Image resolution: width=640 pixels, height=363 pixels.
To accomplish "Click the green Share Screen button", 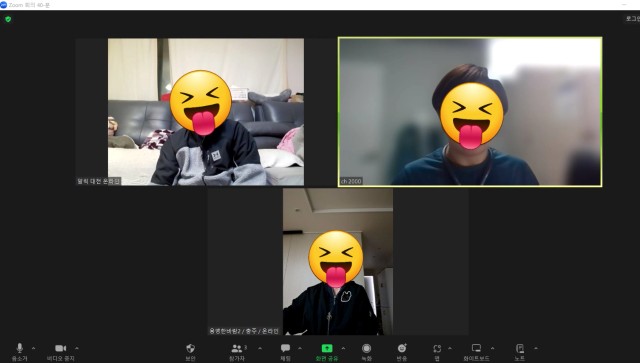I will [327, 352].
